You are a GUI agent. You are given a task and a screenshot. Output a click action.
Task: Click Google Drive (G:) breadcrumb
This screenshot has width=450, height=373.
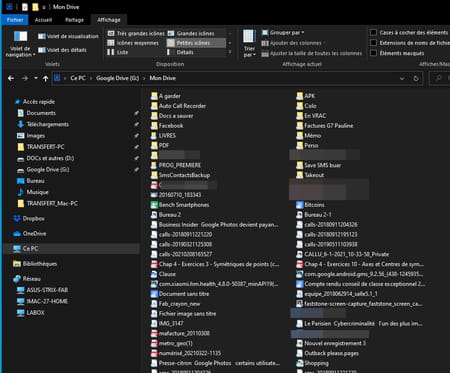click(x=117, y=78)
